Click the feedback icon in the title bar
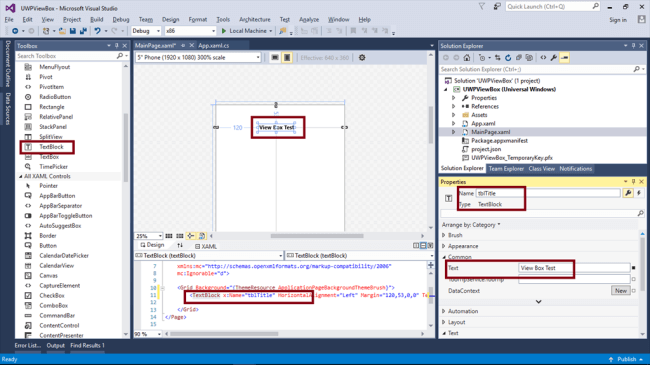 click(x=497, y=6)
